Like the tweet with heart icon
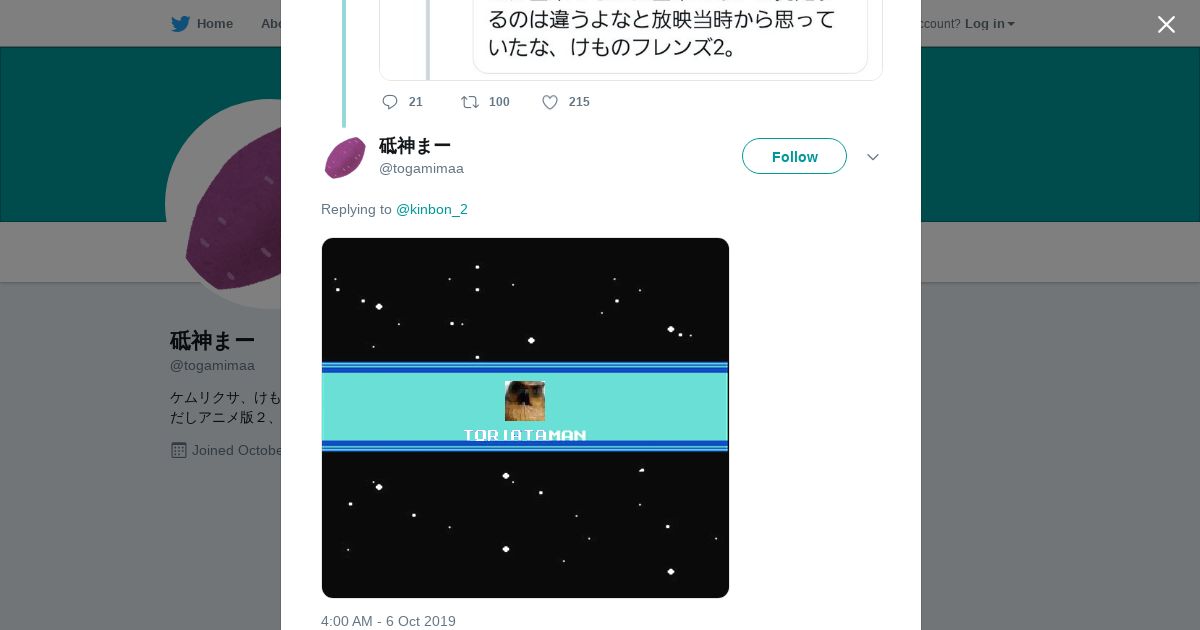The height and width of the screenshot is (630, 1200). pos(550,102)
